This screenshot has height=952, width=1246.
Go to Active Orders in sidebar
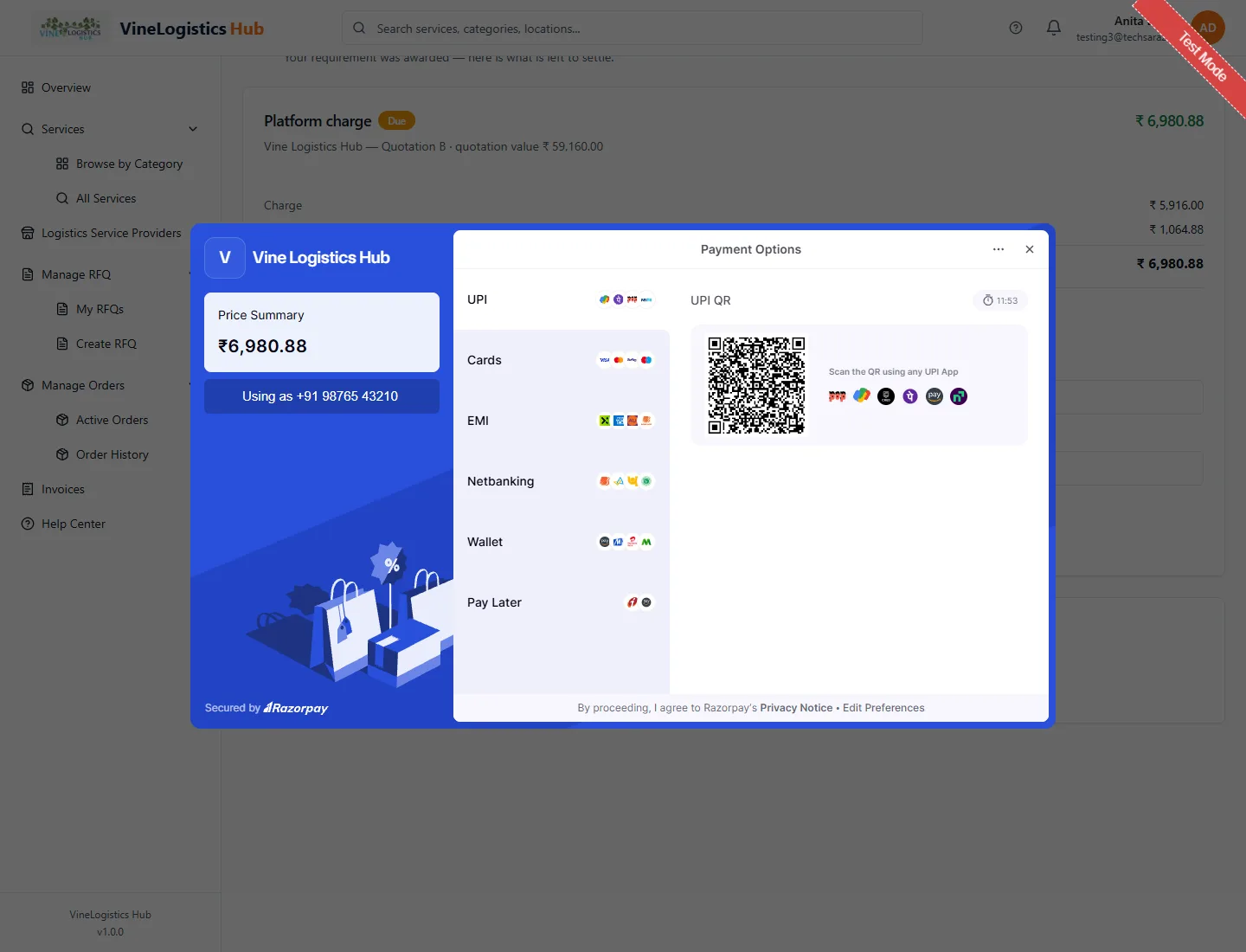point(112,420)
